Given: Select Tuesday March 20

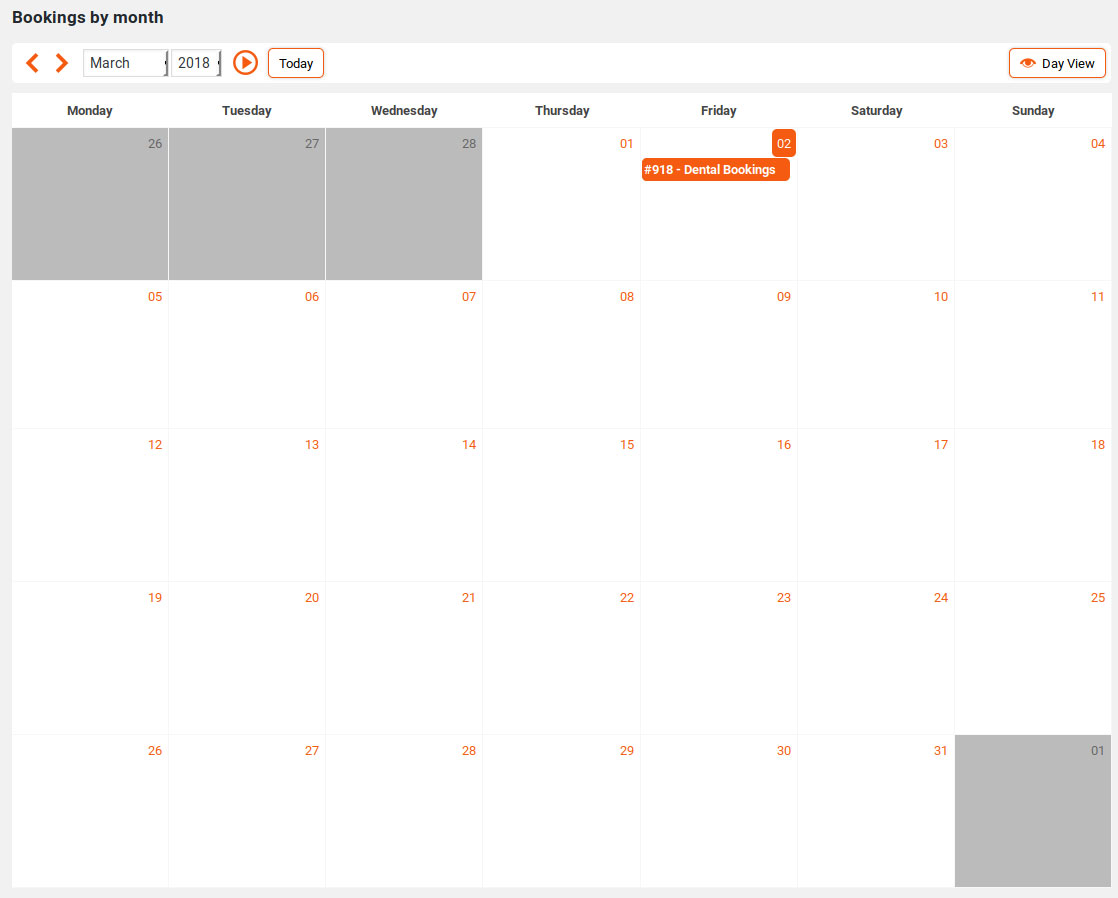Looking at the screenshot, I should (x=247, y=658).
